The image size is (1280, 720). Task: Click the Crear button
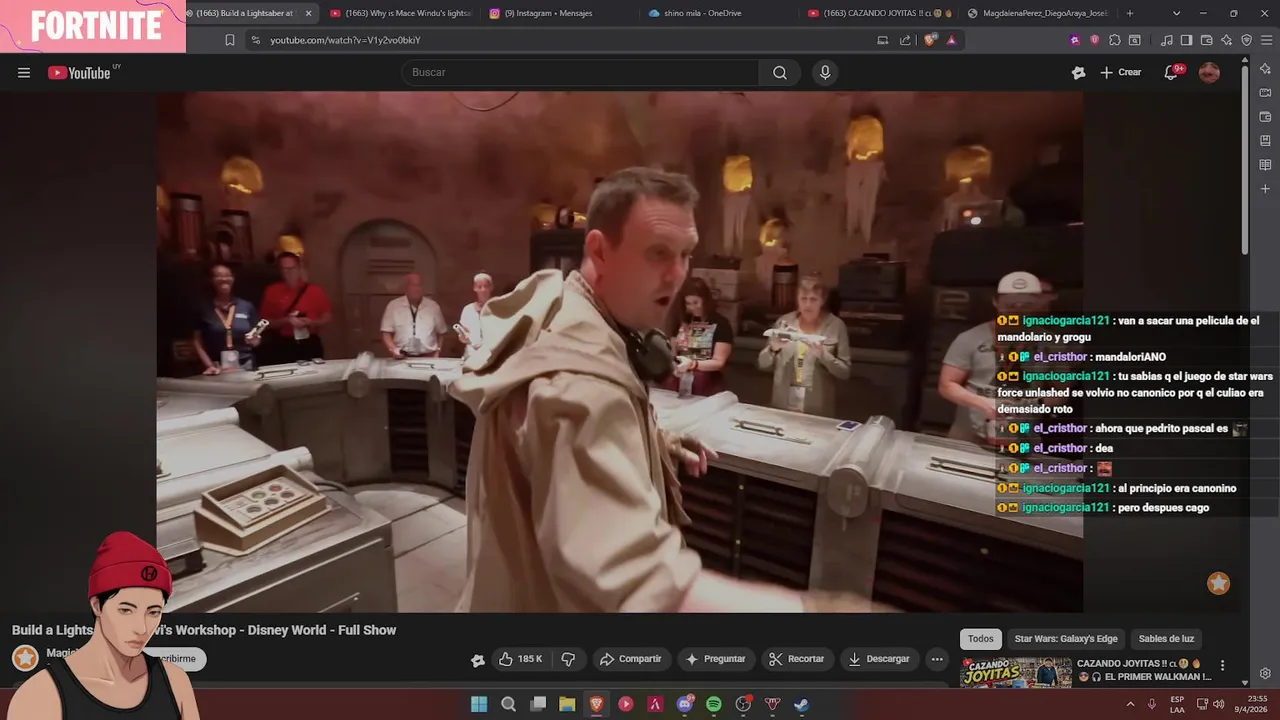pos(1121,72)
